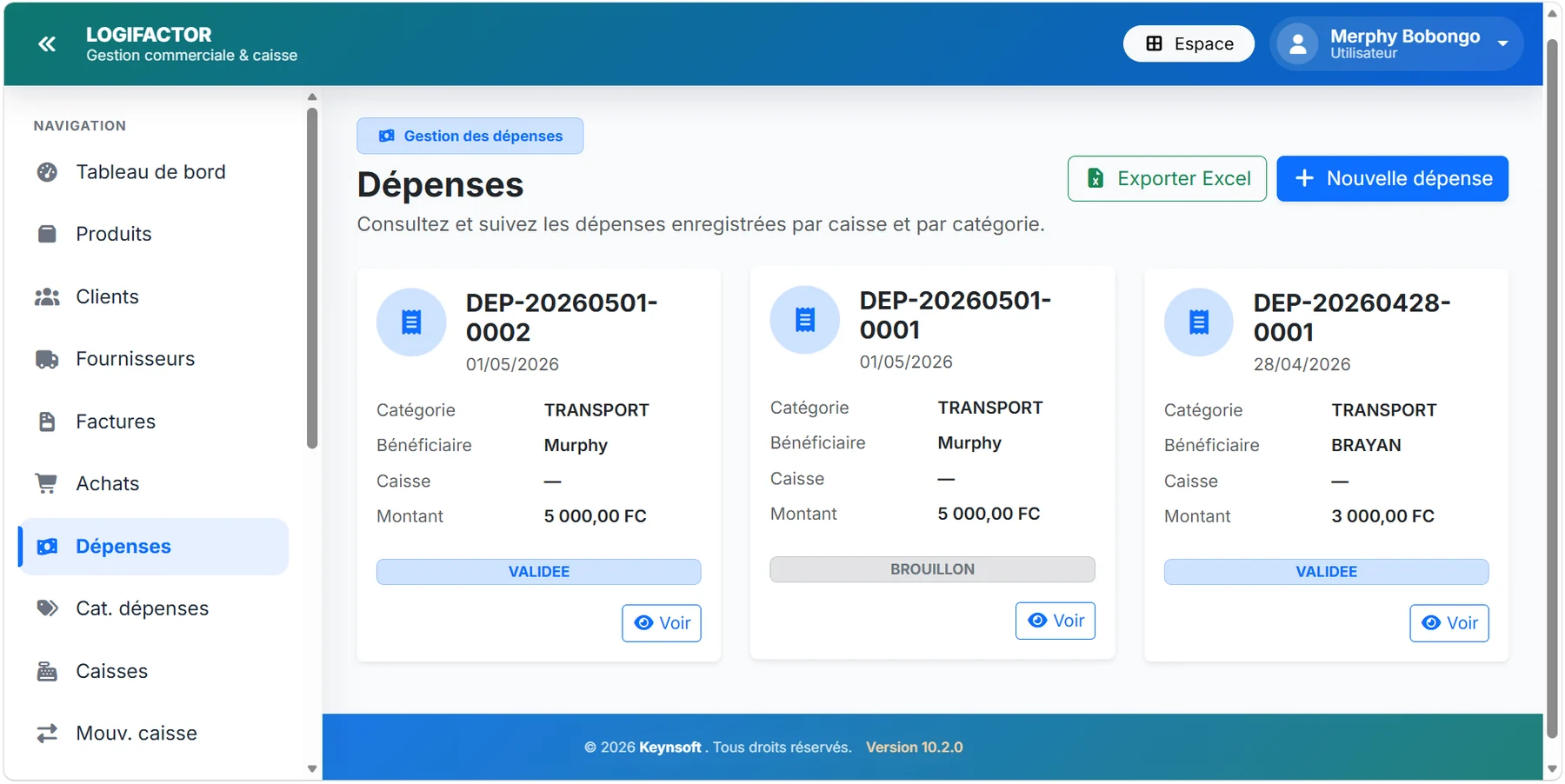Screen dimensions: 1565x784
Task: Click the sidebar scrollbar thumb
Action: 312,278
